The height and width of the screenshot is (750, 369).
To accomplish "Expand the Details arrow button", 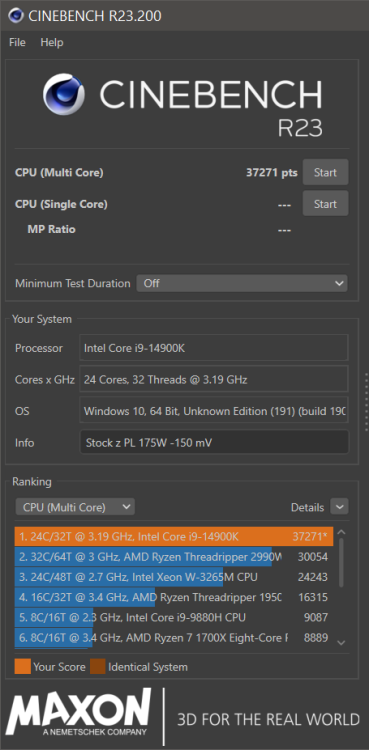I will [x=339, y=507].
